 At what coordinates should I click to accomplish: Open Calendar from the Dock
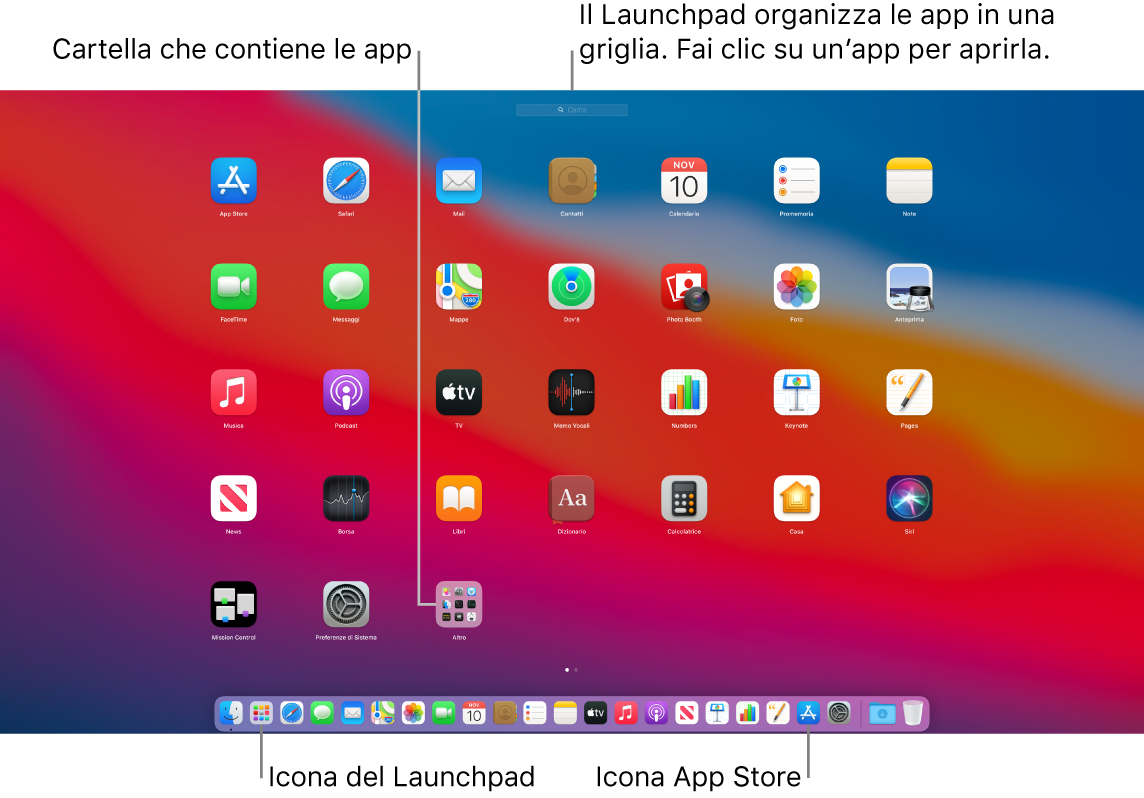(474, 713)
